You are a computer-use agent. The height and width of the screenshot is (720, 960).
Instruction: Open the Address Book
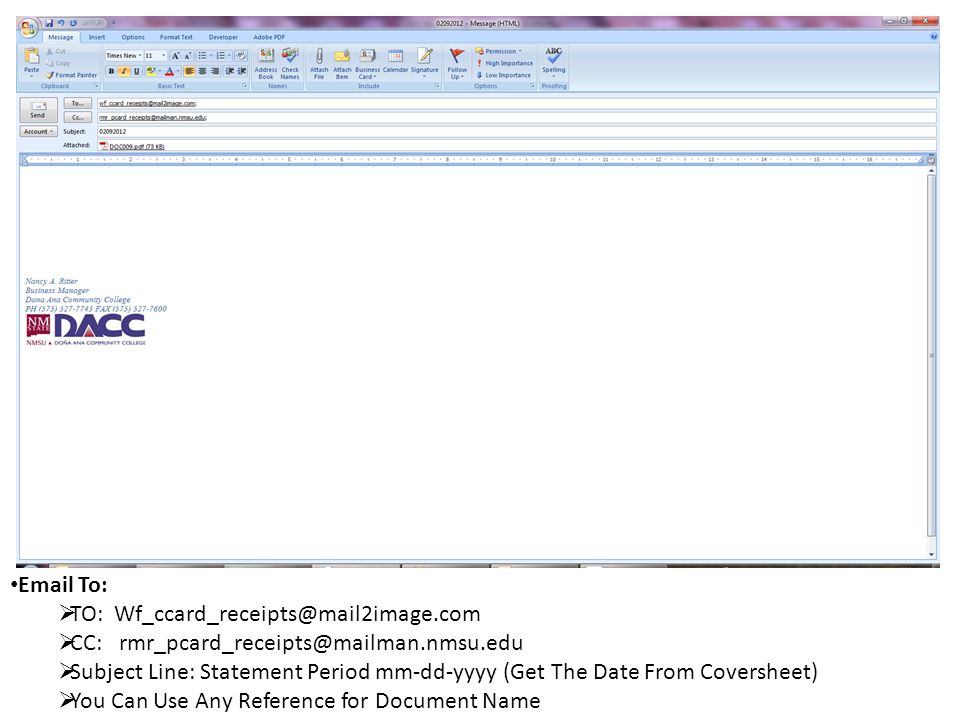(266, 64)
